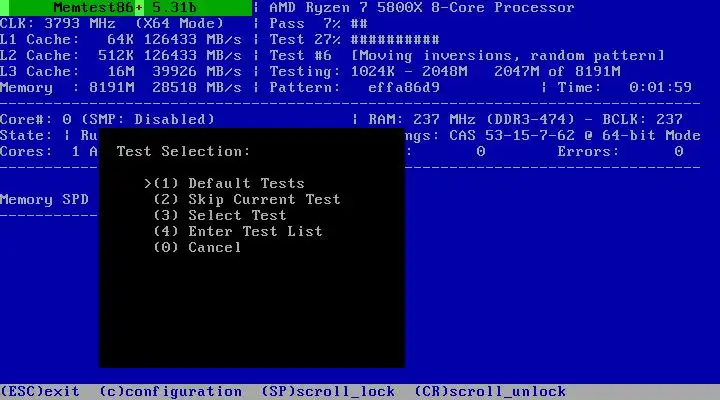The height and width of the screenshot is (400, 720).
Task: Click the (c)configuration hint
Action: 171,392
